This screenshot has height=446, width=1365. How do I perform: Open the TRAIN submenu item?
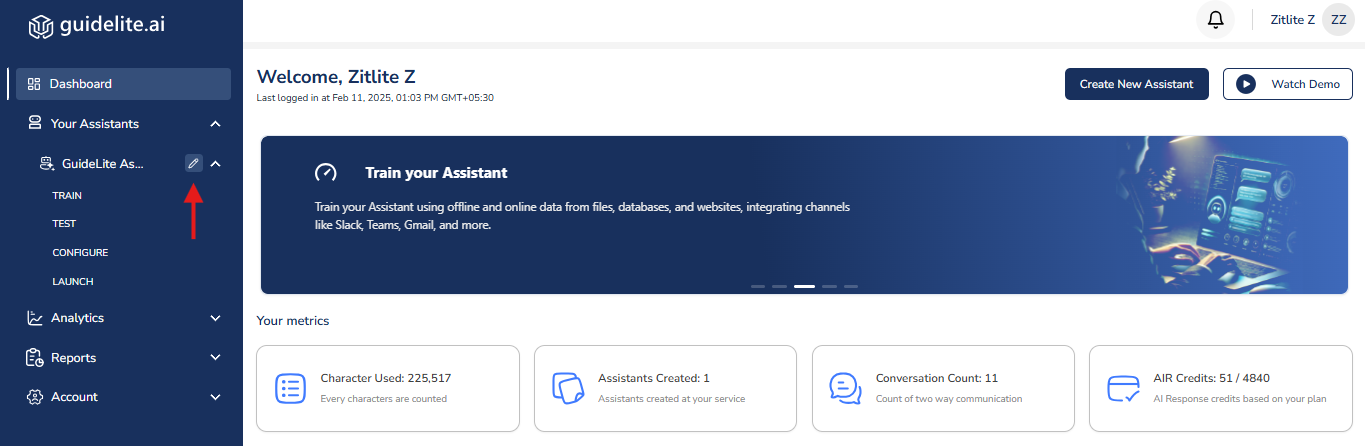tap(67, 196)
